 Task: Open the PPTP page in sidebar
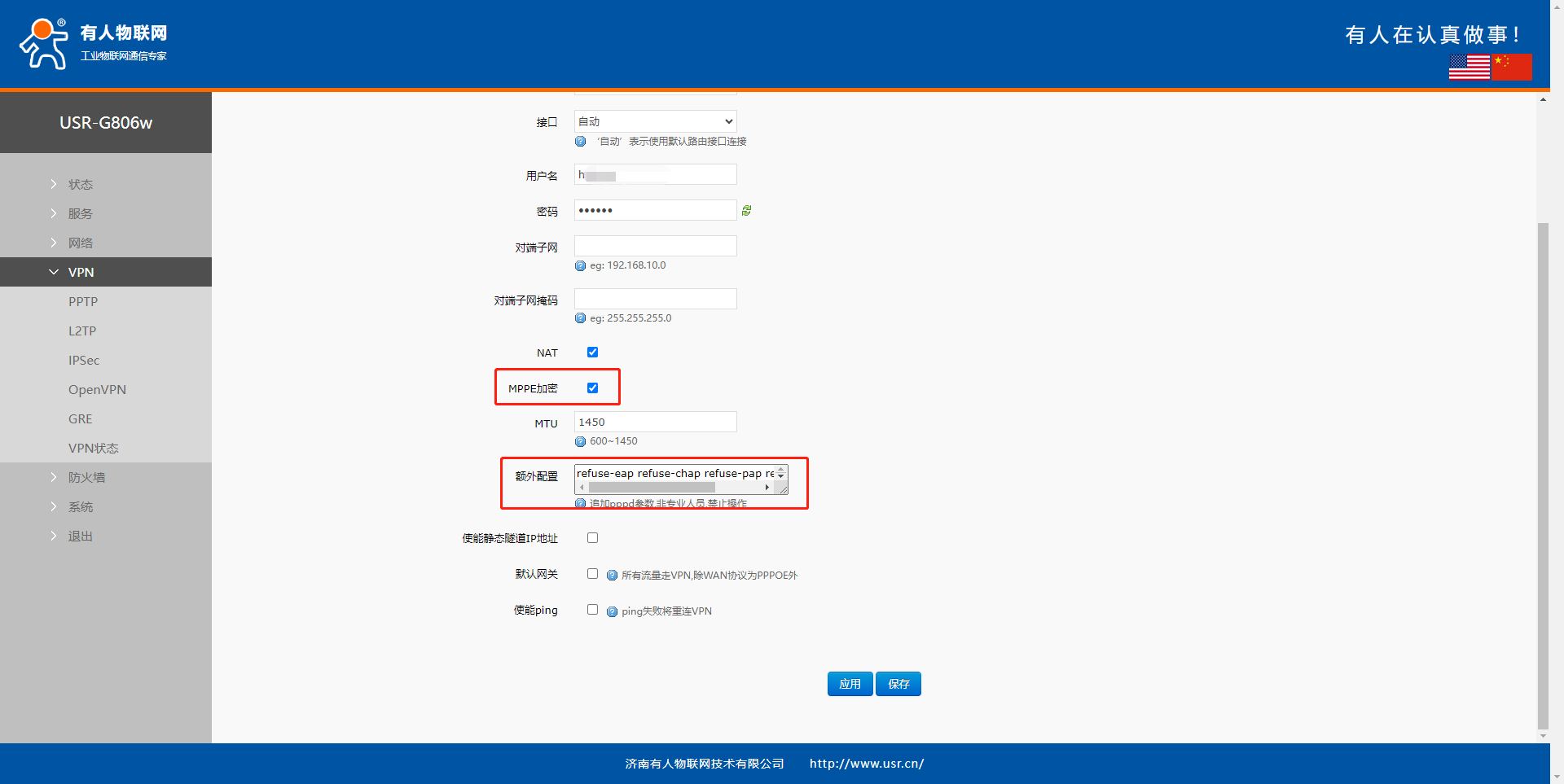click(x=83, y=301)
